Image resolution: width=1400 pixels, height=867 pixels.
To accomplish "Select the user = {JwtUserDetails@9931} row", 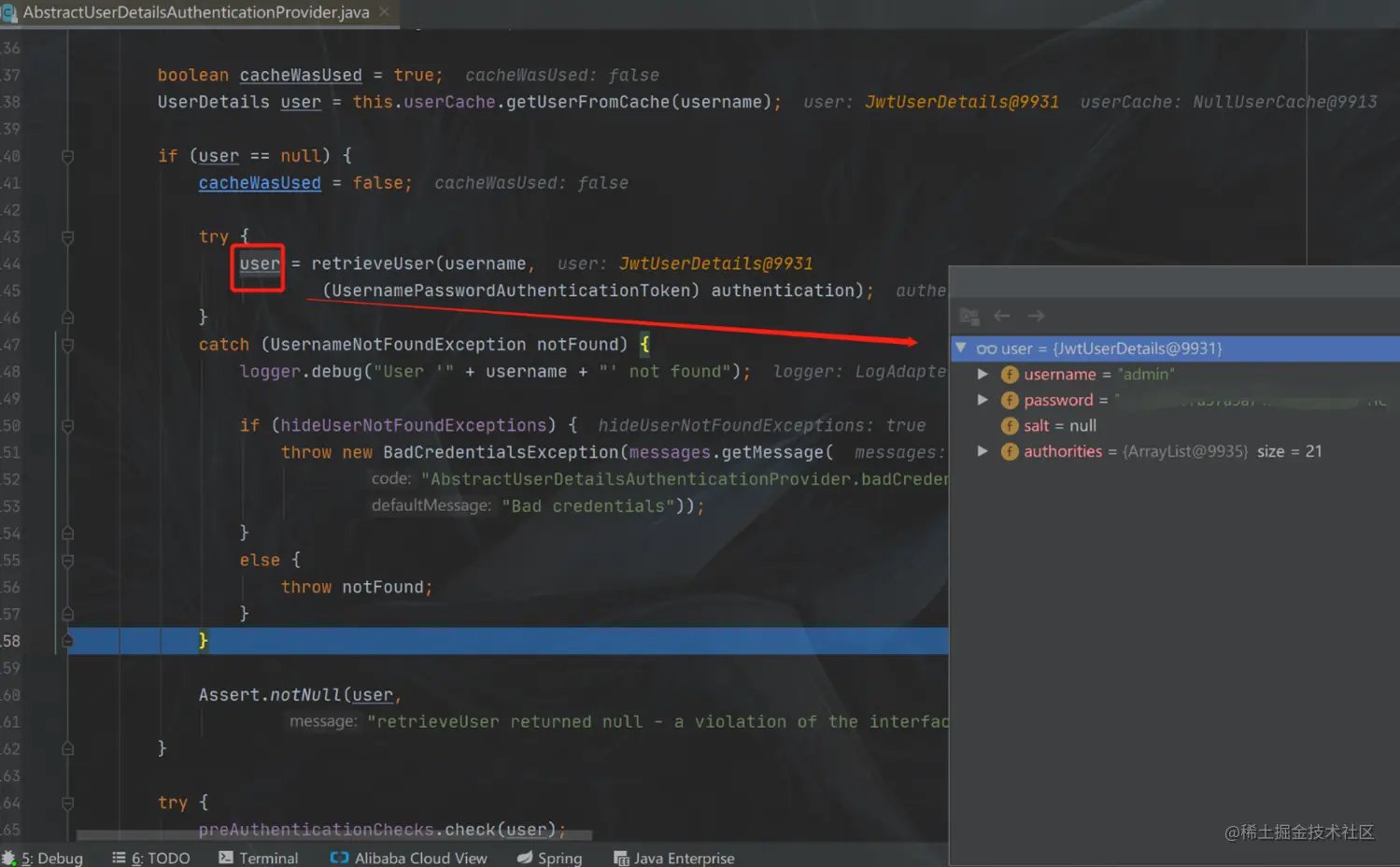I will tap(1175, 348).
